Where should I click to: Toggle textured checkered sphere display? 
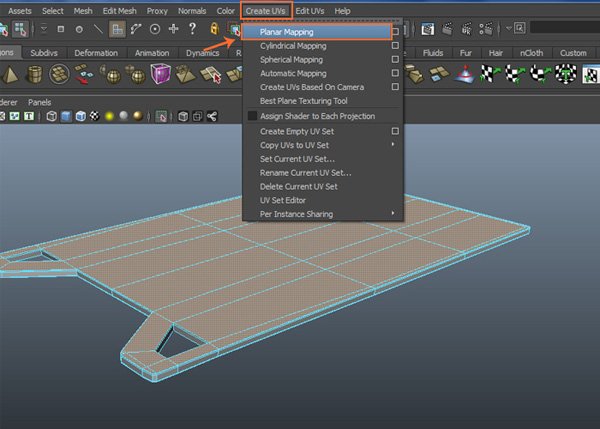[95, 116]
